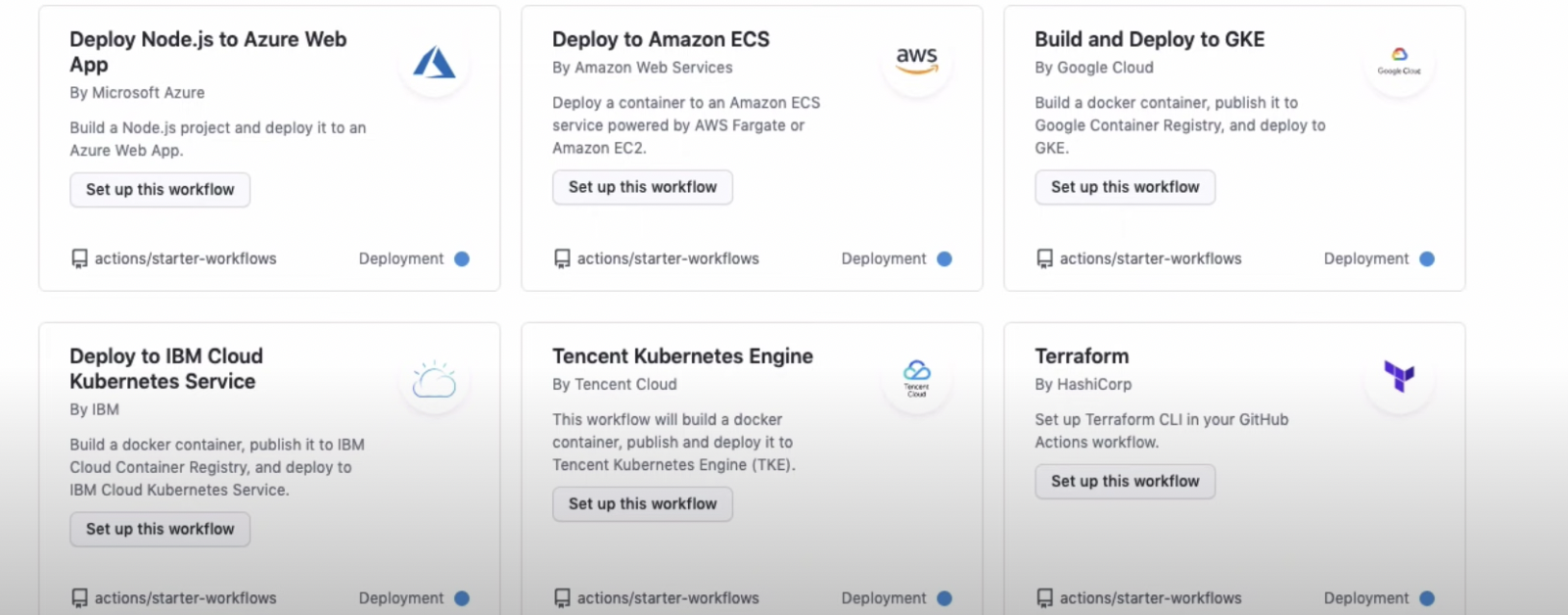Set up the Tencent Kubernetes Engine workflow
The height and width of the screenshot is (615, 1568).
pyautogui.click(x=642, y=504)
